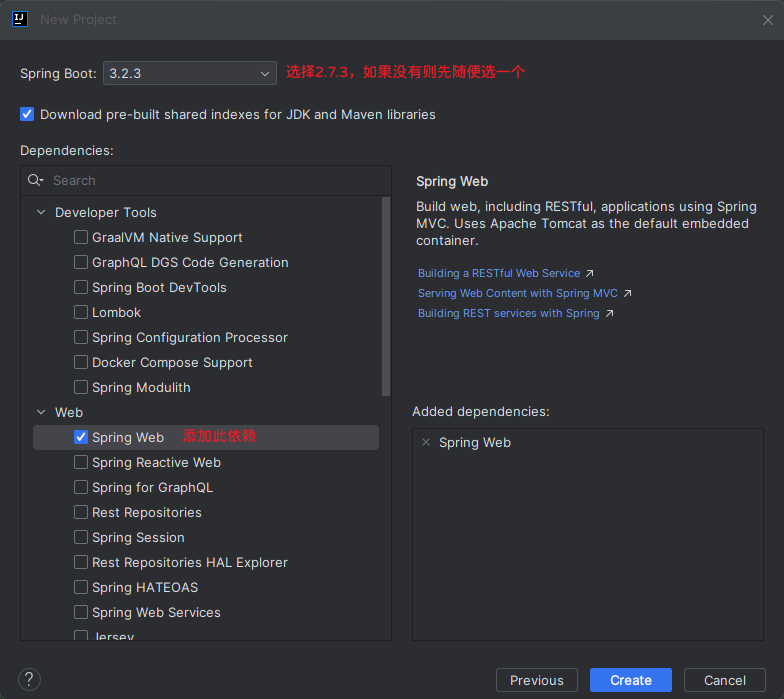
Task: Check Spring Boot DevTools
Action: pos(80,287)
